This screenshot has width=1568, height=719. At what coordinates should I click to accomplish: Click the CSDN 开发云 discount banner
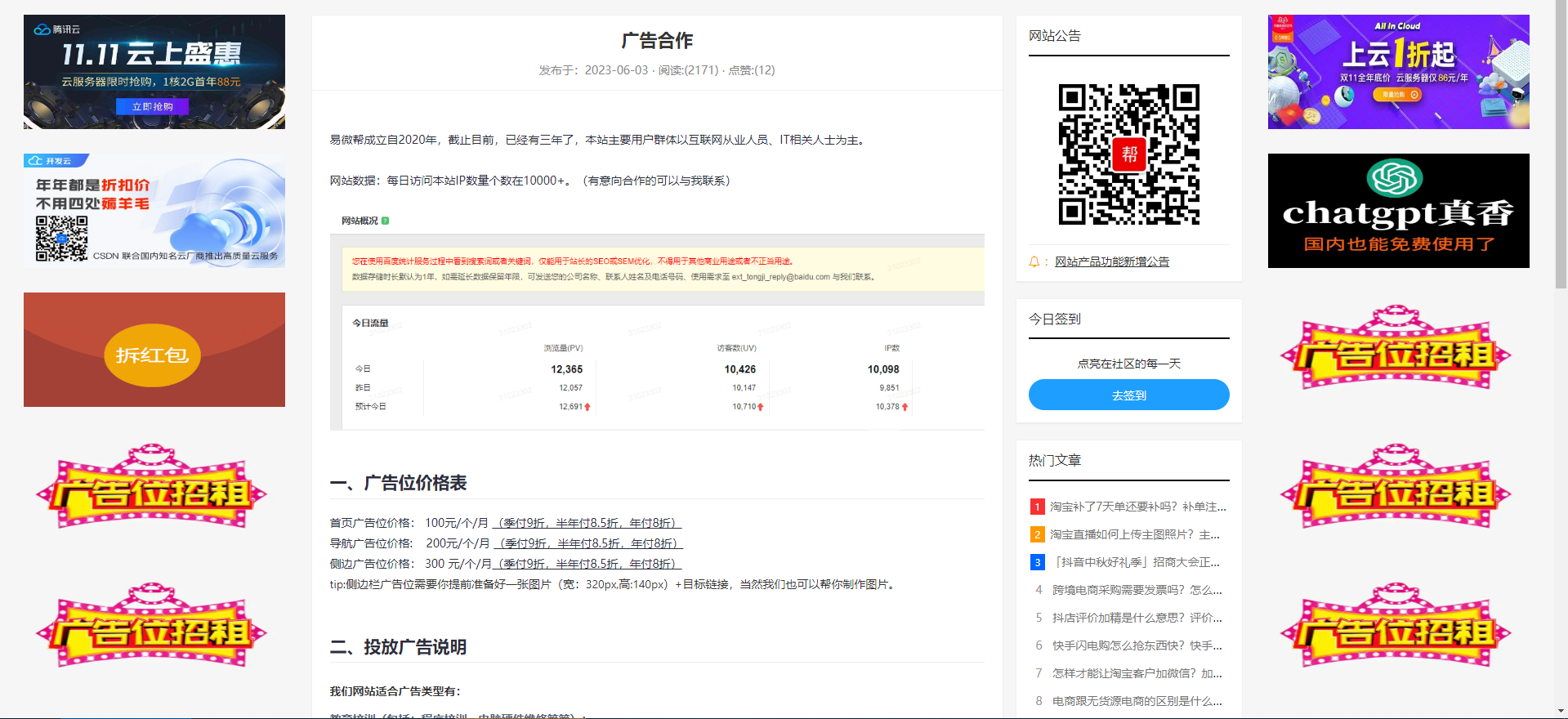154,211
